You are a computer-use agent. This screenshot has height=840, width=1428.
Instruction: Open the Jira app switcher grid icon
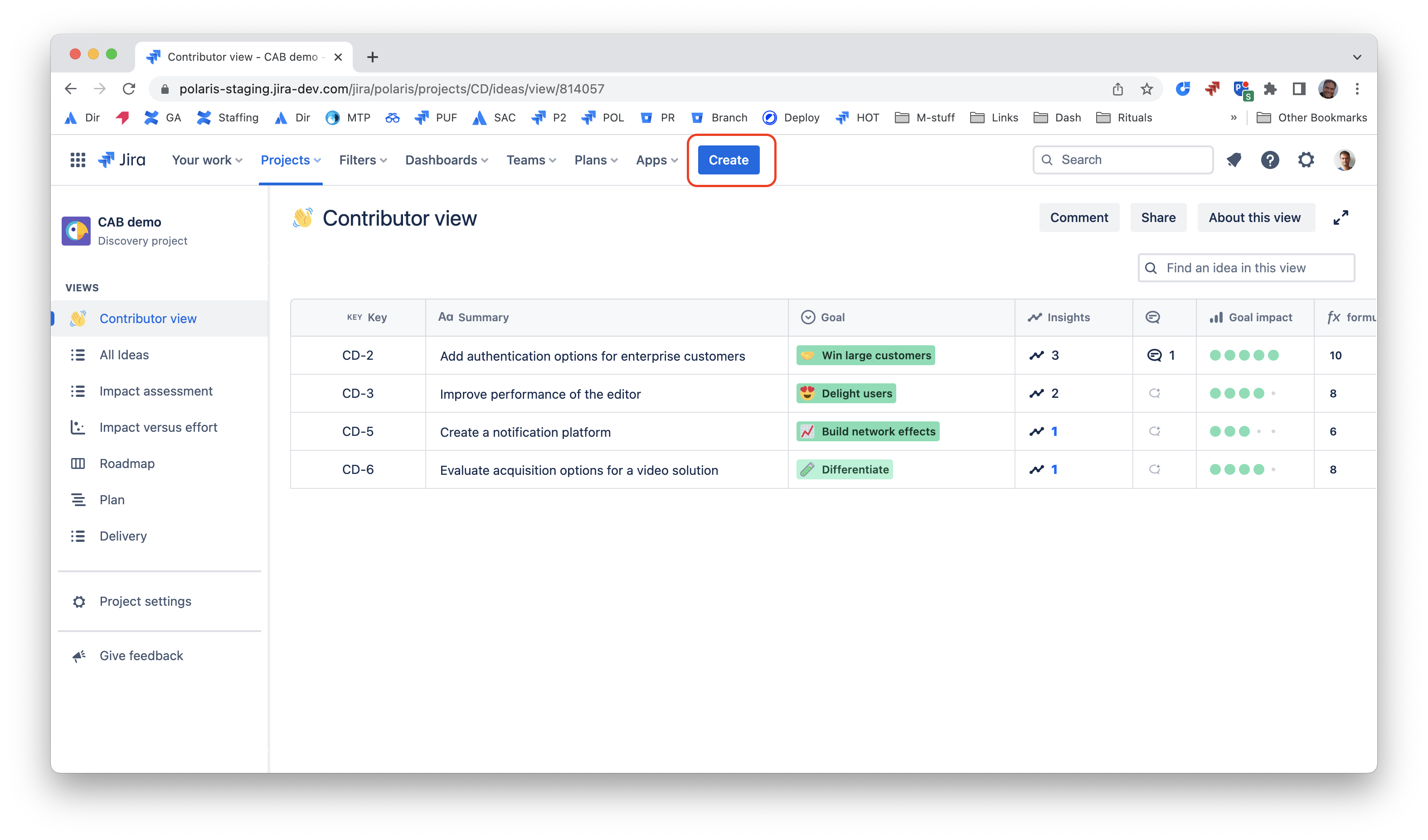point(77,160)
